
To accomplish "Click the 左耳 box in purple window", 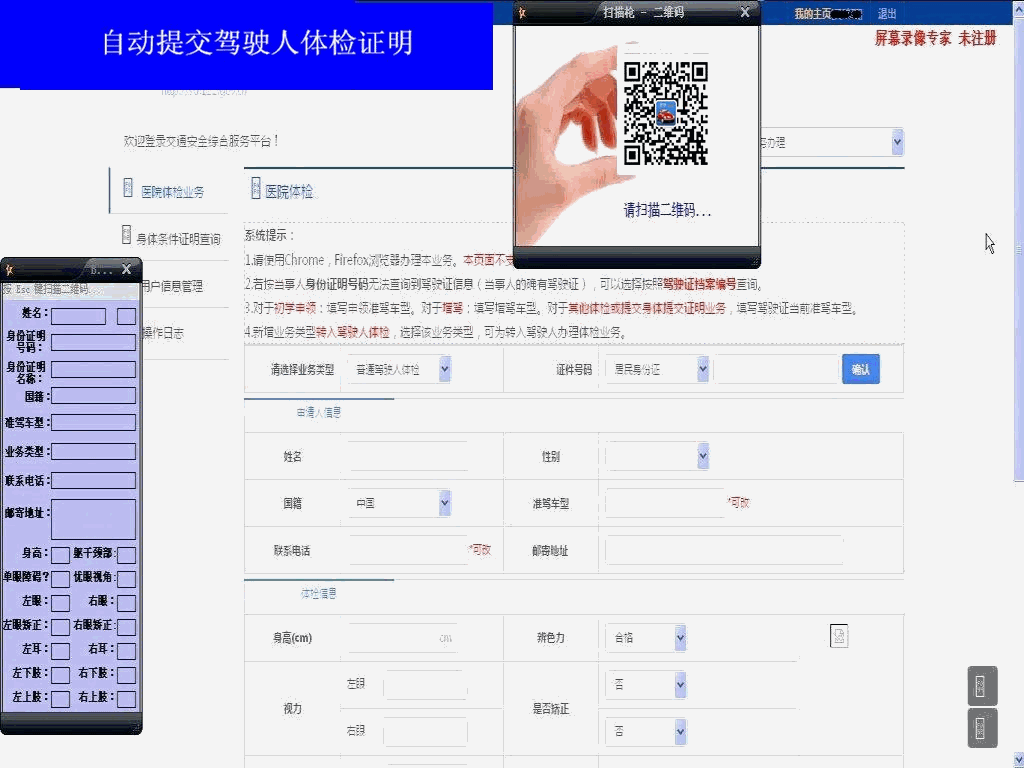I will pyautogui.click(x=60, y=650).
